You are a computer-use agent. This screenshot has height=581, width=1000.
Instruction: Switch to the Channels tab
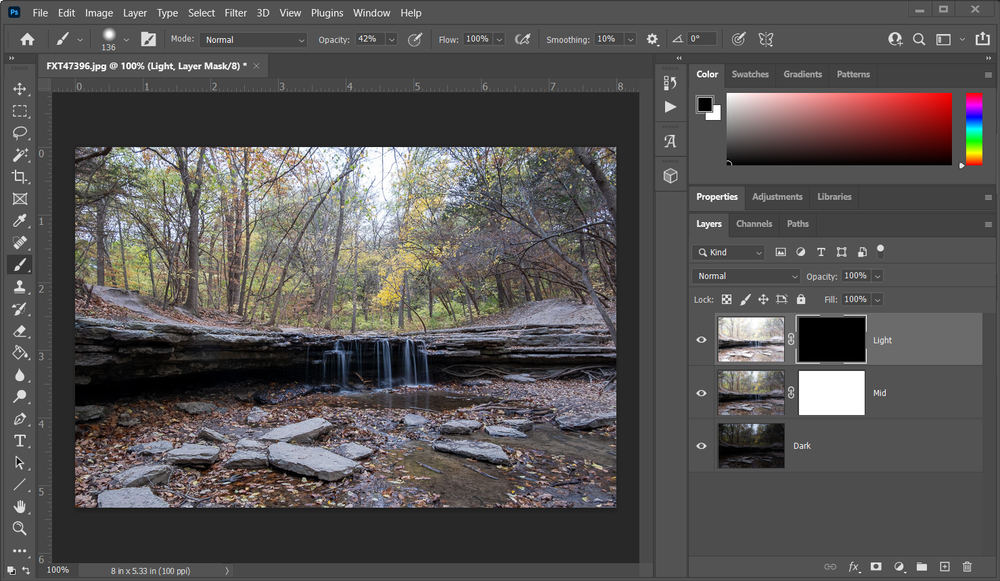[753, 224]
